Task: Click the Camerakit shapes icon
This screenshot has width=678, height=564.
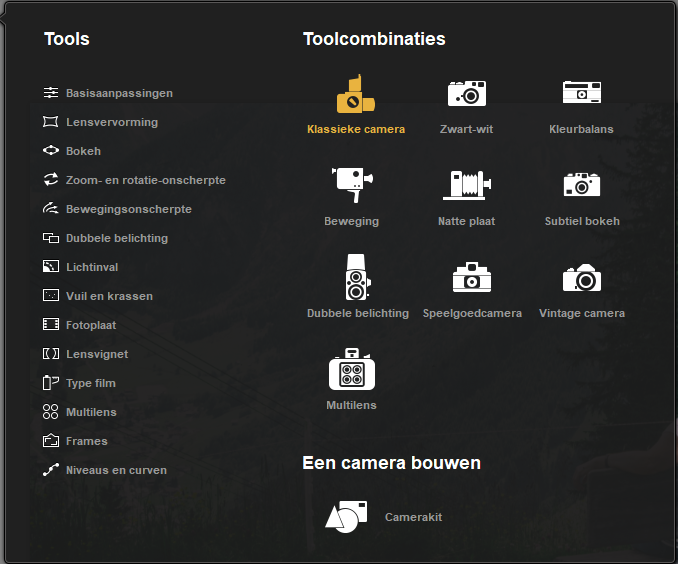Action: [346, 516]
